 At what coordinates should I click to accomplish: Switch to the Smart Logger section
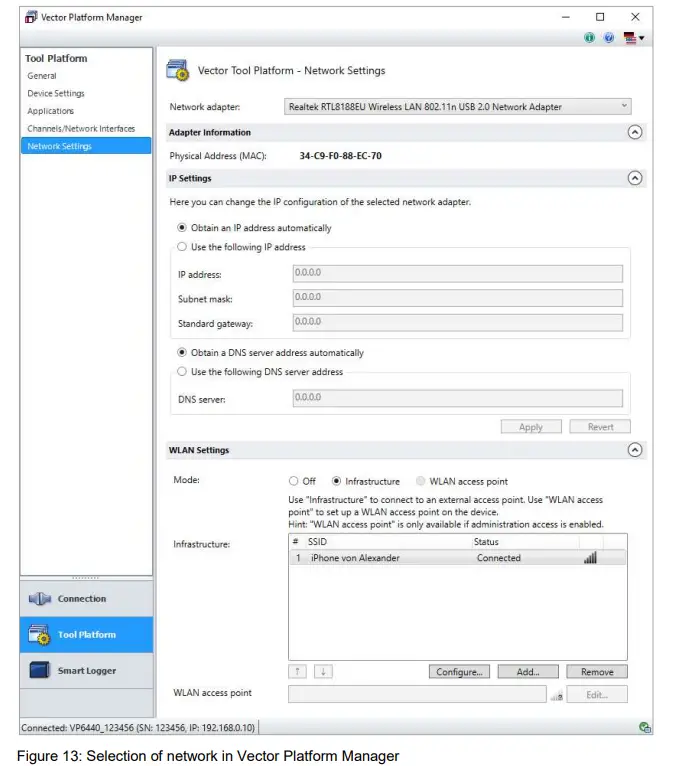(x=86, y=670)
